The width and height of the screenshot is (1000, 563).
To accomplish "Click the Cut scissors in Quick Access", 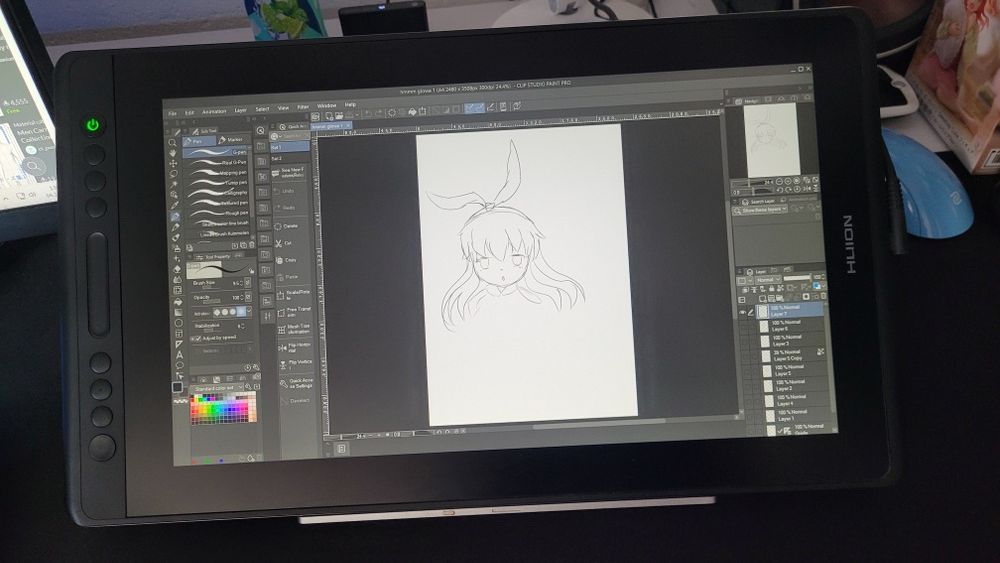I will 279,243.
